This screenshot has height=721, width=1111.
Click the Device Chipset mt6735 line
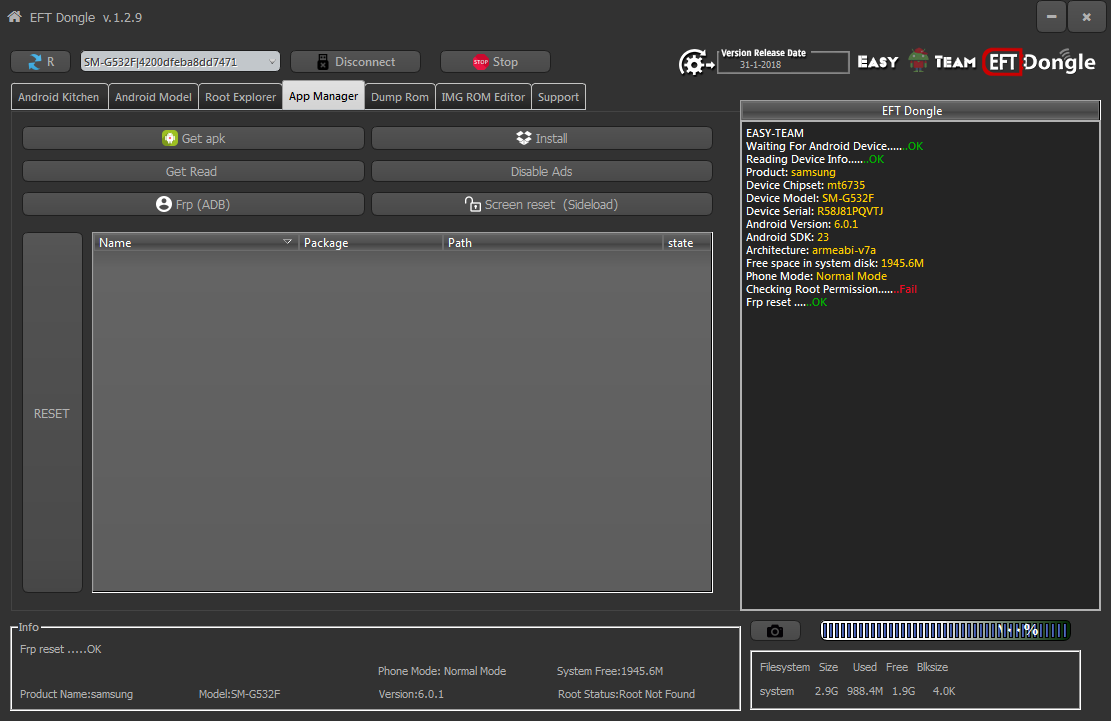click(x=805, y=185)
